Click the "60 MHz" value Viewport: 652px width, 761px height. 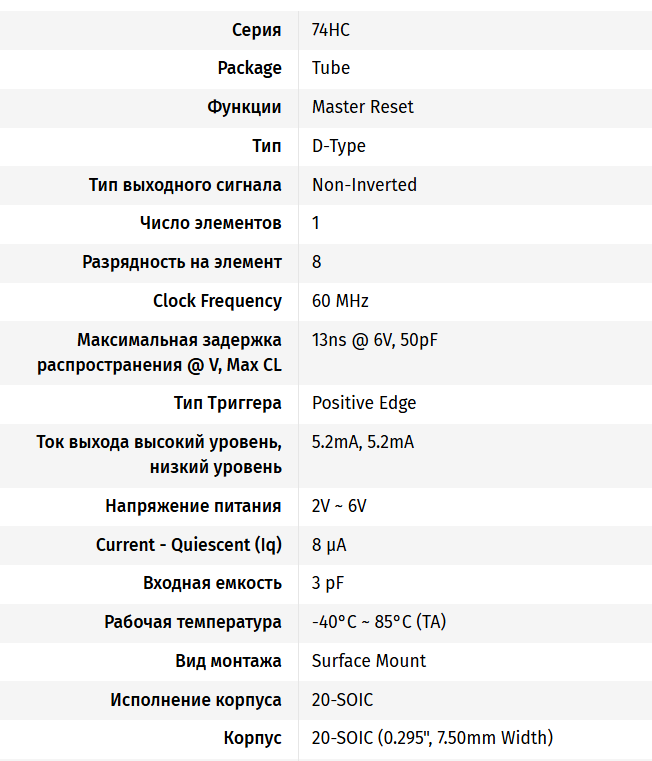(340, 301)
